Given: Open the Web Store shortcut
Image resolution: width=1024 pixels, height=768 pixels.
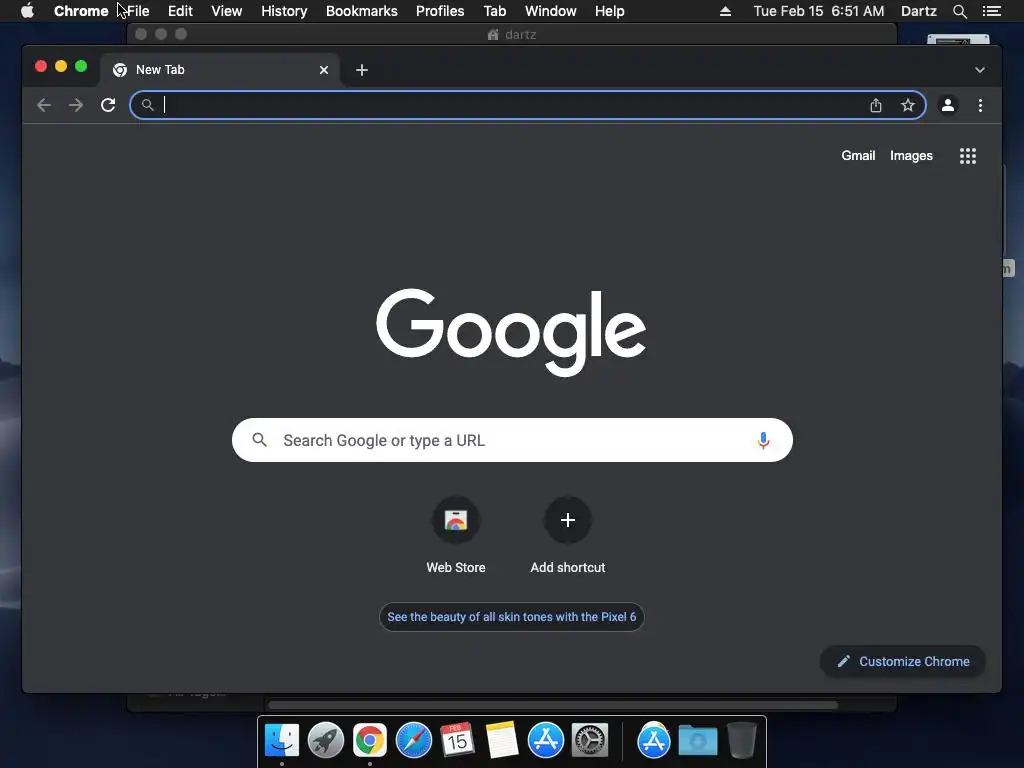Looking at the screenshot, I should [x=456, y=536].
